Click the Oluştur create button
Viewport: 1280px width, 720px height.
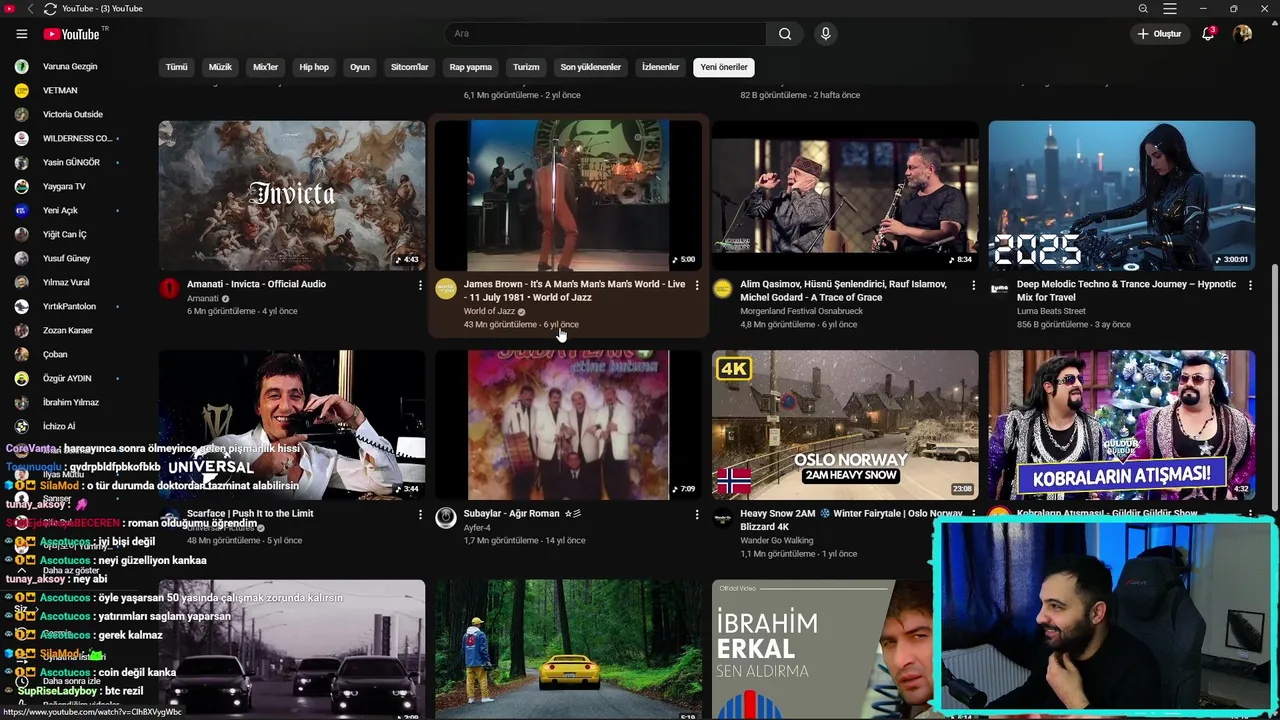pyautogui.click(x=1160, y=34)
